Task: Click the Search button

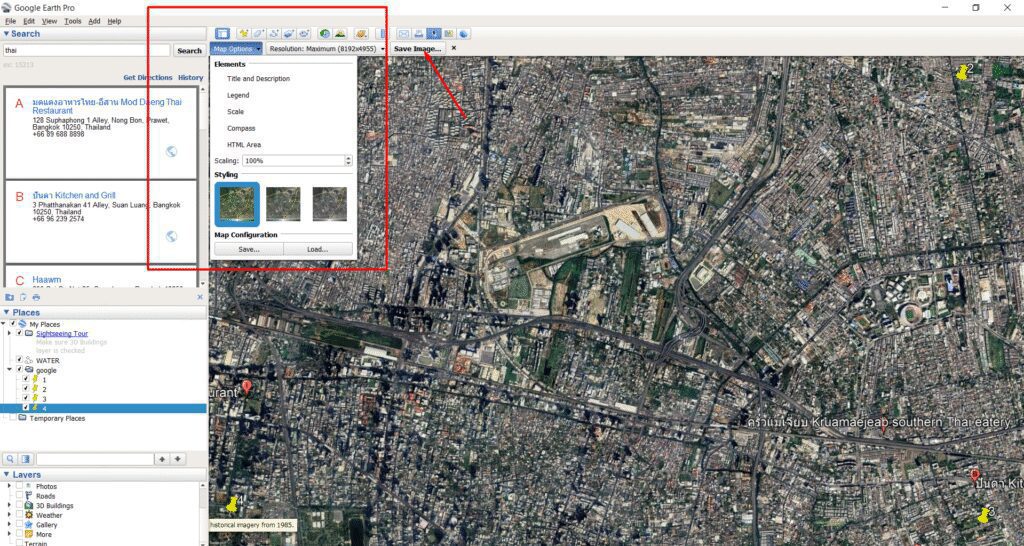Action: point(189,50)
